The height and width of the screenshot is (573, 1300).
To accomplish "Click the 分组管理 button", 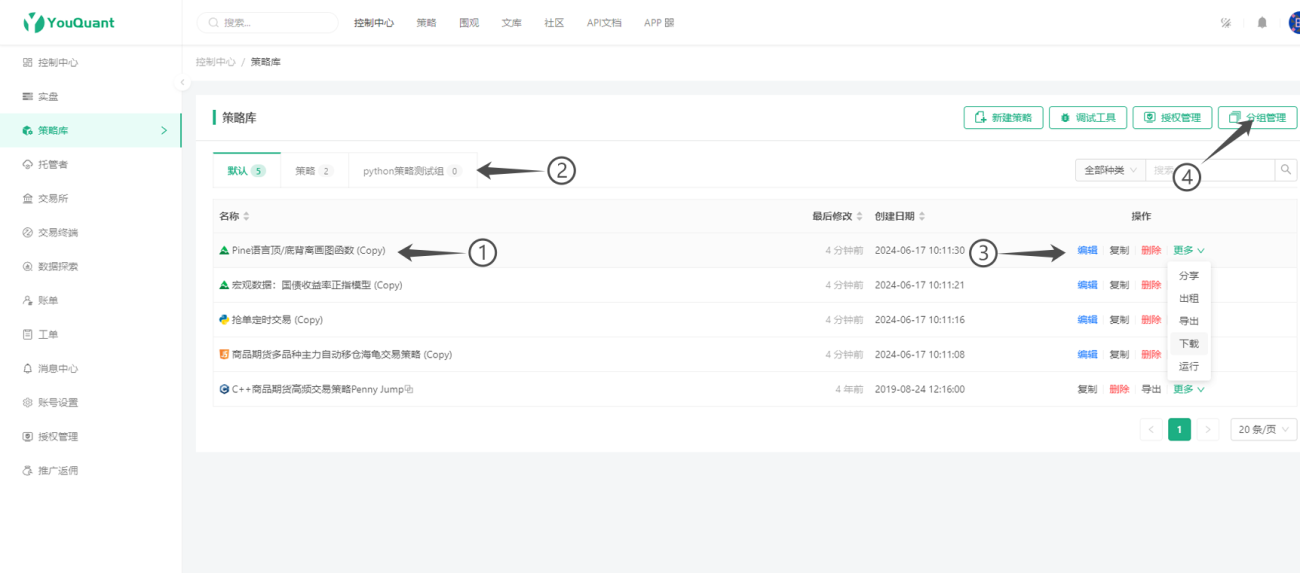I will click(1258, 118).
